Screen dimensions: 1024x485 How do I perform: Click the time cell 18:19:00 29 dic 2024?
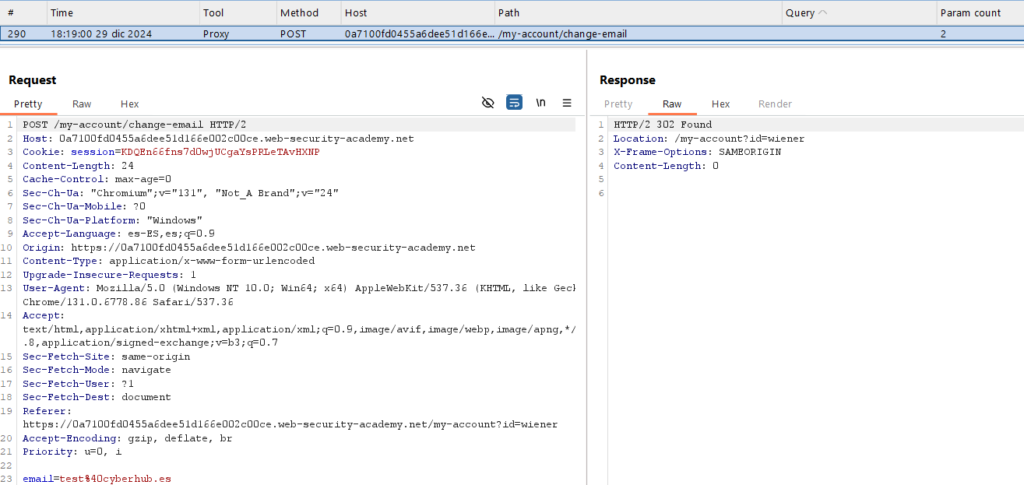pyautogui.click(x=101, y=34)
